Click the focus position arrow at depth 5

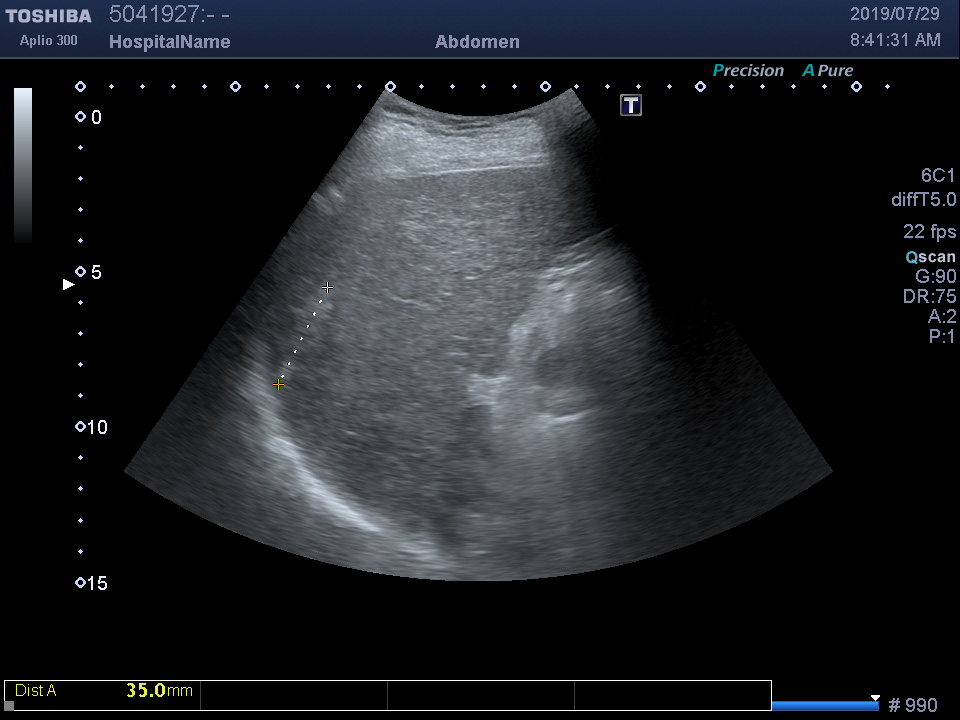point(69,285)
